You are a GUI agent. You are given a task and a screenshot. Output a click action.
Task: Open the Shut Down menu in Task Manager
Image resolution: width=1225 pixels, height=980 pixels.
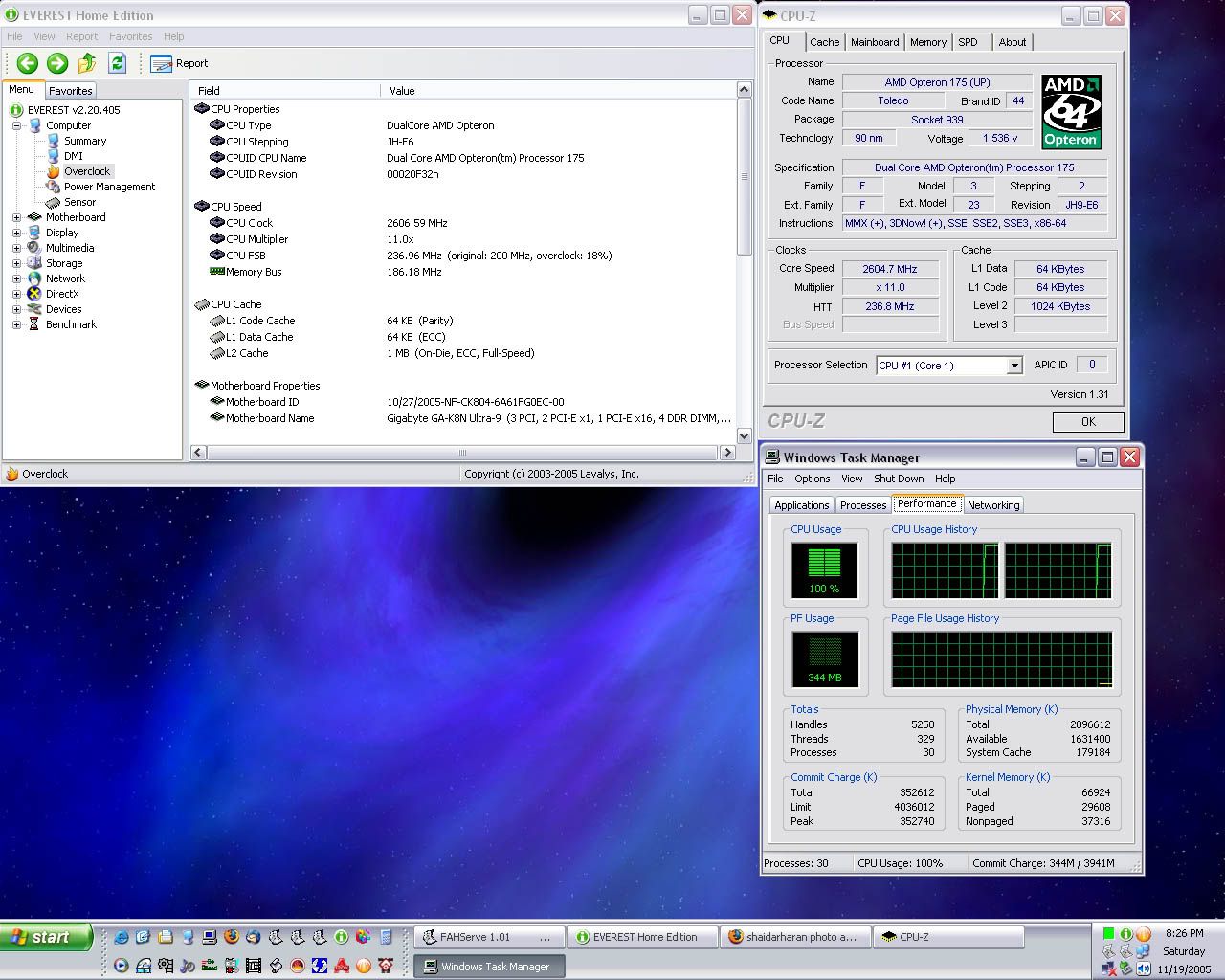click(x=898, y=479)
